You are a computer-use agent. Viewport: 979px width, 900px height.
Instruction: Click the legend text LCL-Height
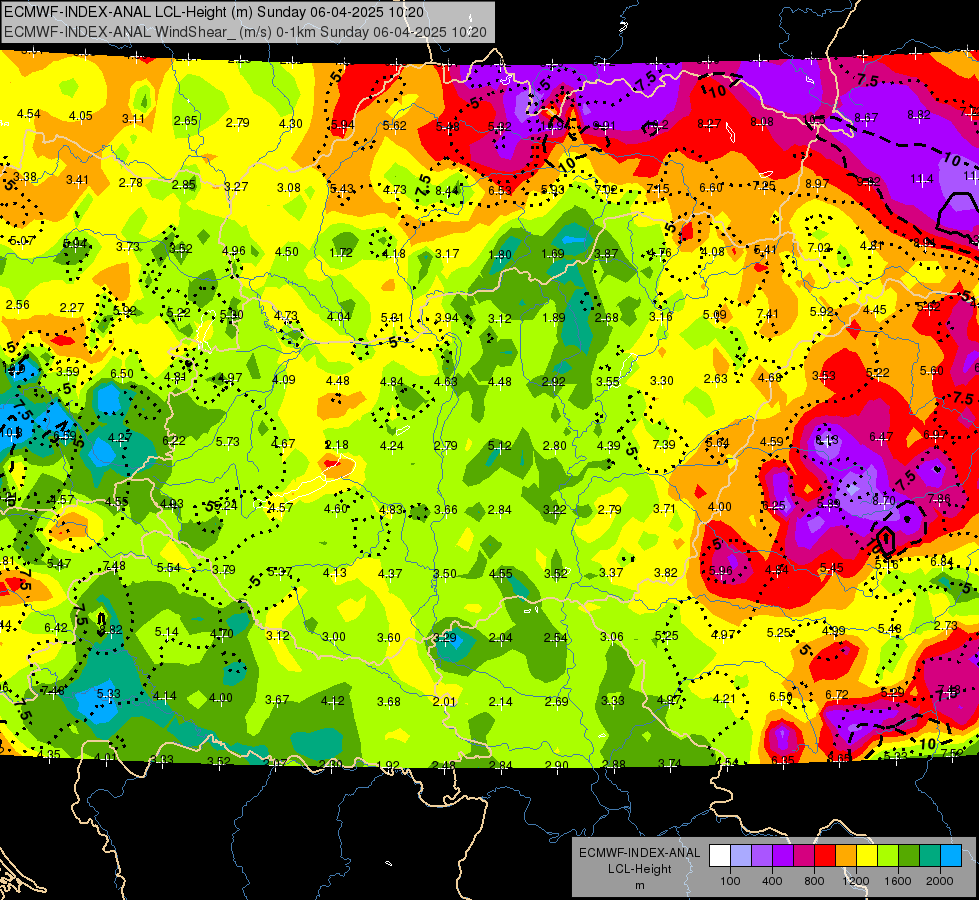pyautogui.click(x=639, y=869)
